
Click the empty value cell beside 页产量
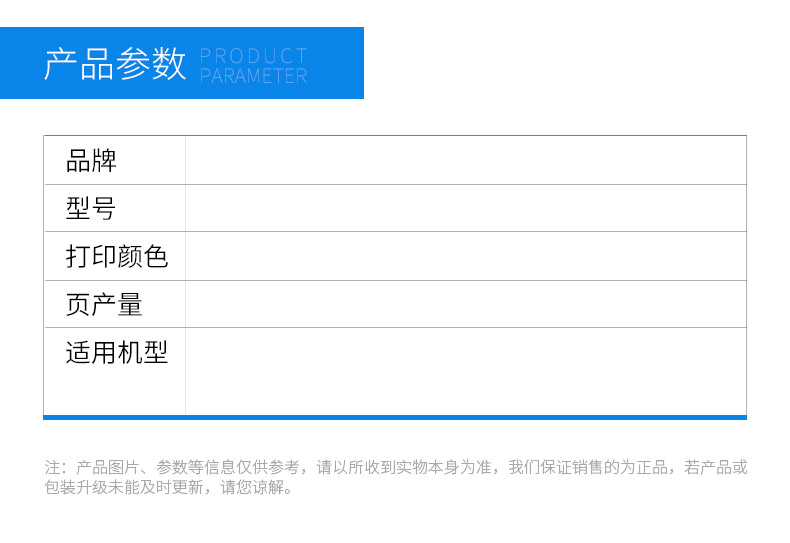tap(465, 304)
